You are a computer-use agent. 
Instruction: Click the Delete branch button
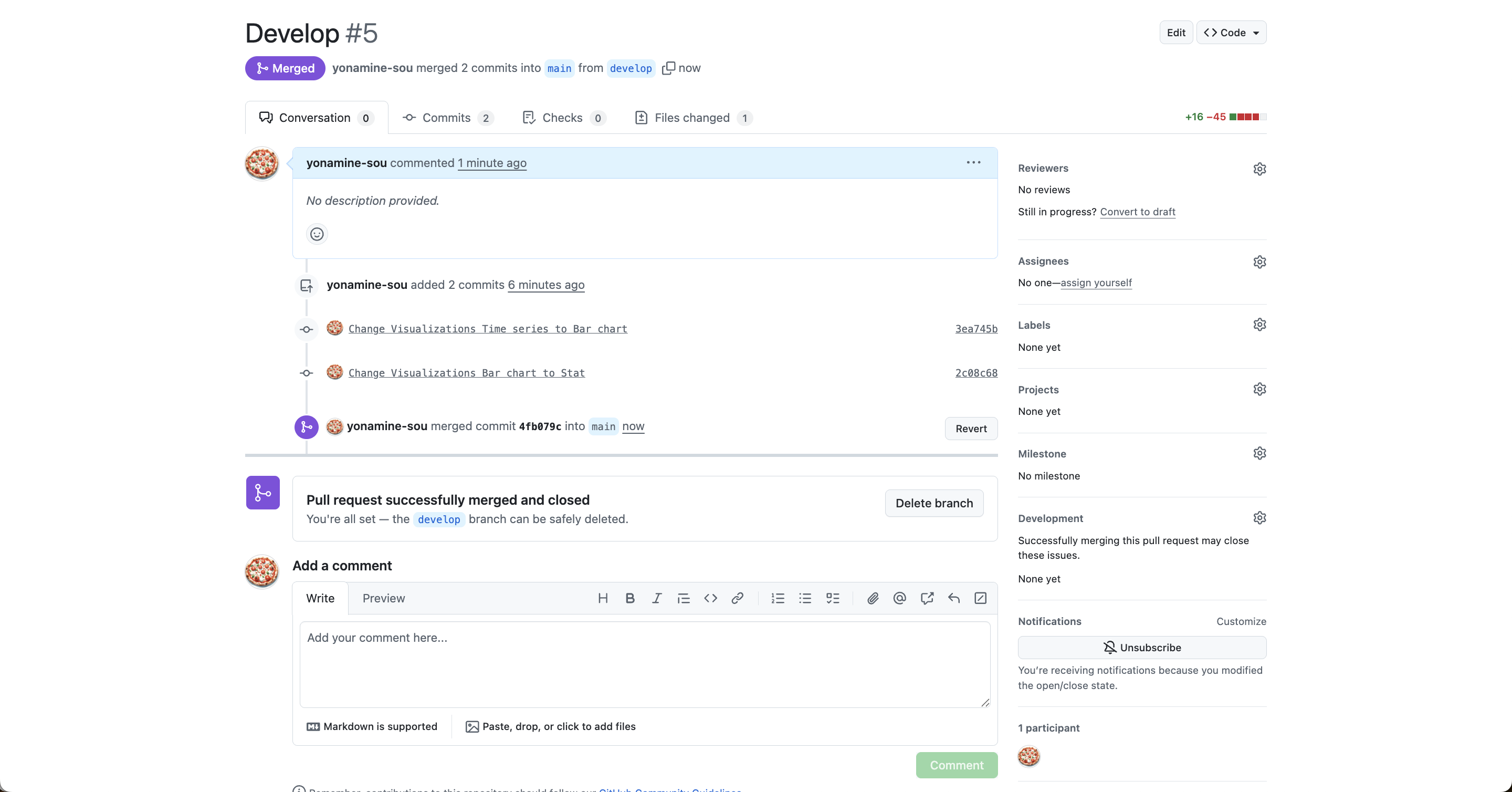point(934,503)
